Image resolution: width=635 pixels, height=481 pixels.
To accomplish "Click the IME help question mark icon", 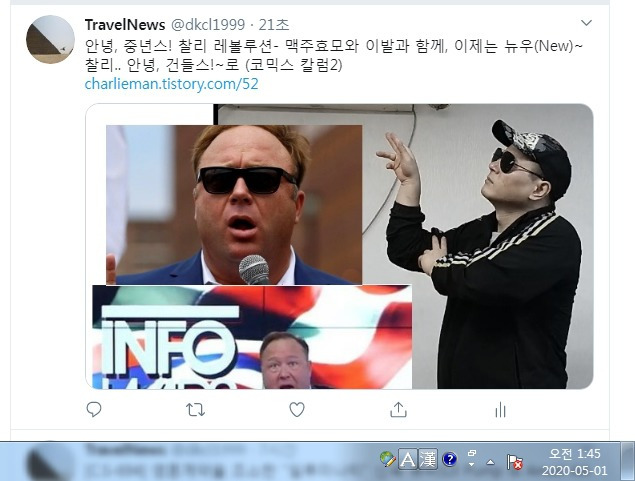I will (x=450, y=460).
